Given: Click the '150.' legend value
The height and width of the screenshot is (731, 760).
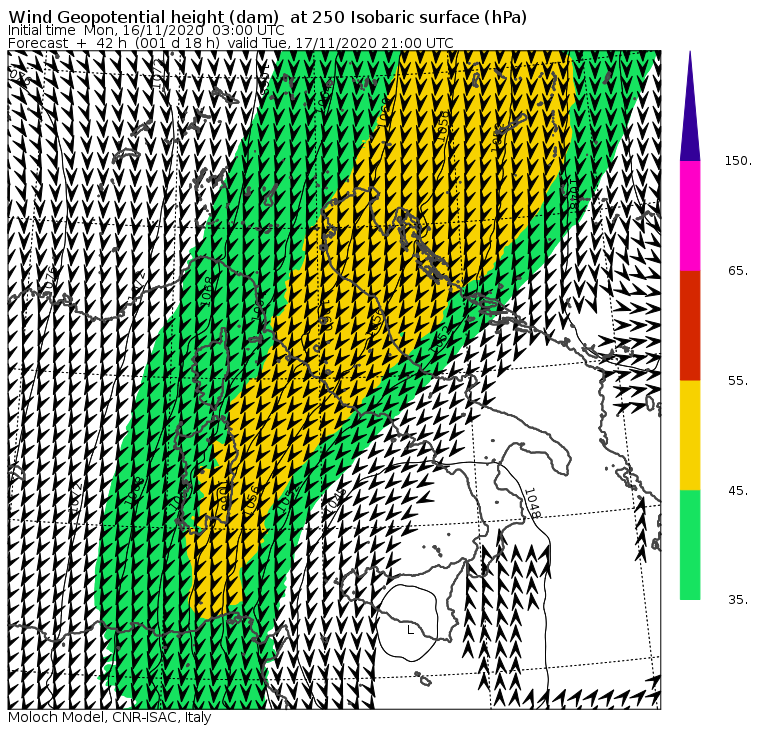Looking at the screenshot, I should pyautogui.click(x=738, y=161).
